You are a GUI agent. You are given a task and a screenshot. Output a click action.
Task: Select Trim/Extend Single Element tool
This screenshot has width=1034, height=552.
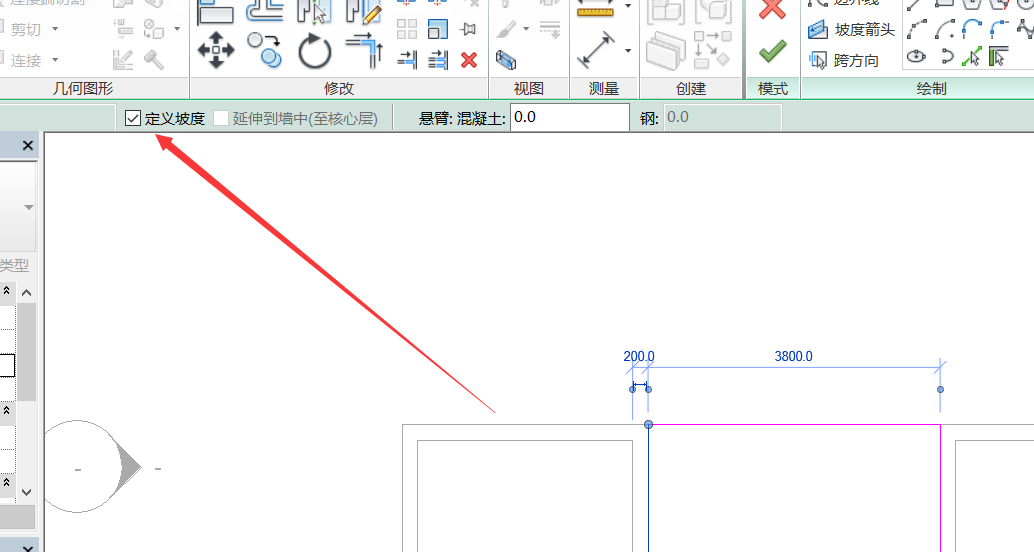[407, 61]
